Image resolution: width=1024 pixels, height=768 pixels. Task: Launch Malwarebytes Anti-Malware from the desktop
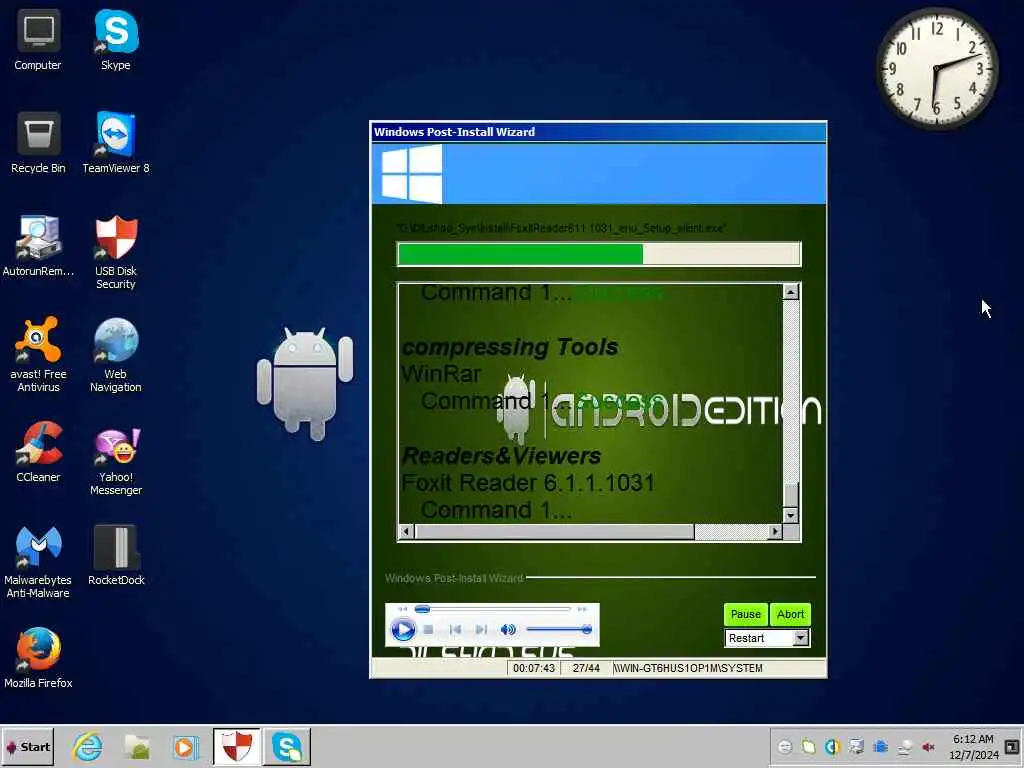[38, 562]
